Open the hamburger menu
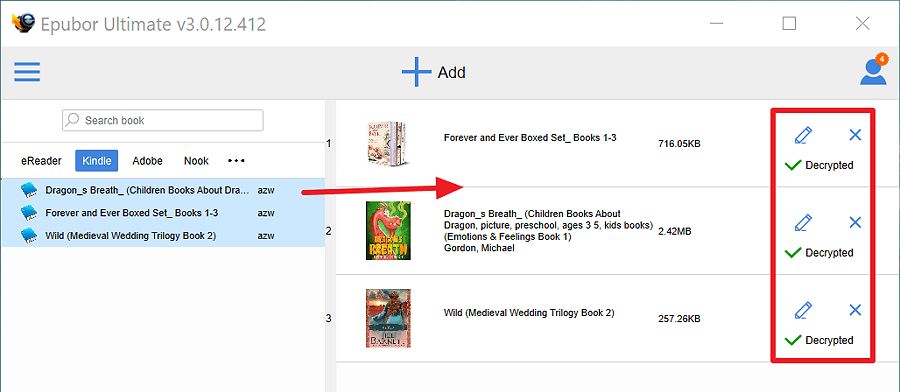The image size is (900, 392). point(27,72)
